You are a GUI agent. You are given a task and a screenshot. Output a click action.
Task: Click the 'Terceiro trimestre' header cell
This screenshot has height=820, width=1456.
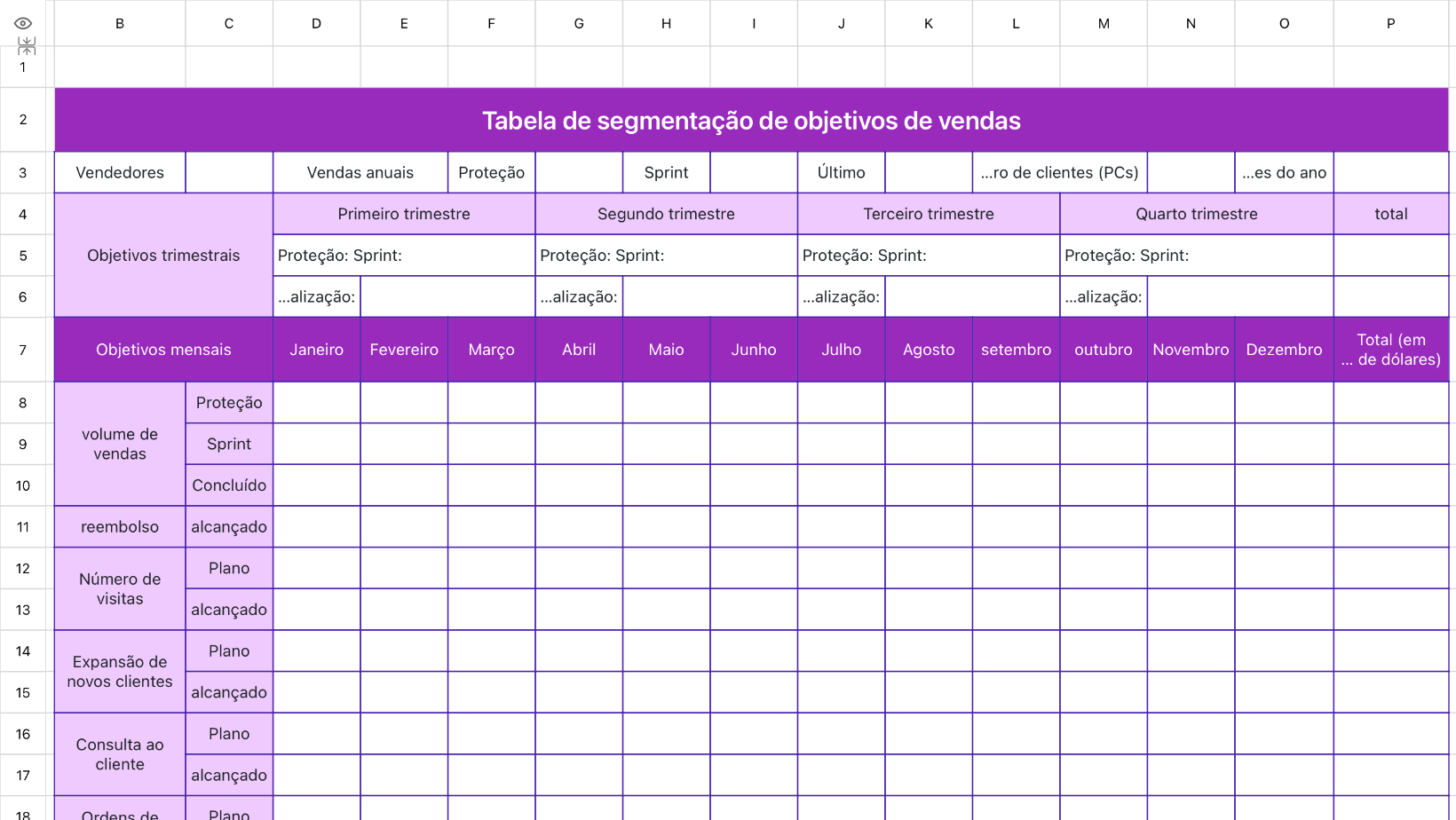coord(929,214)
